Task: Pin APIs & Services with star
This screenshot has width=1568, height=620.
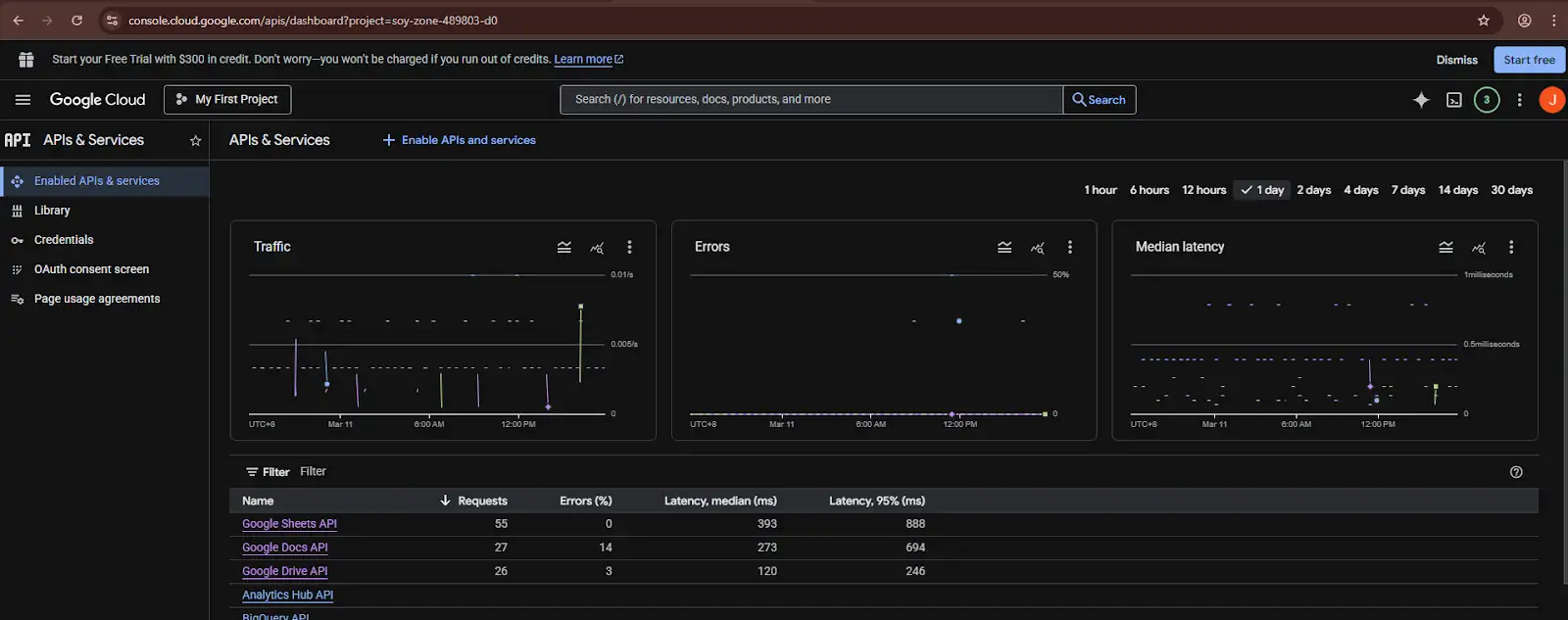Action: coord(195,141)
